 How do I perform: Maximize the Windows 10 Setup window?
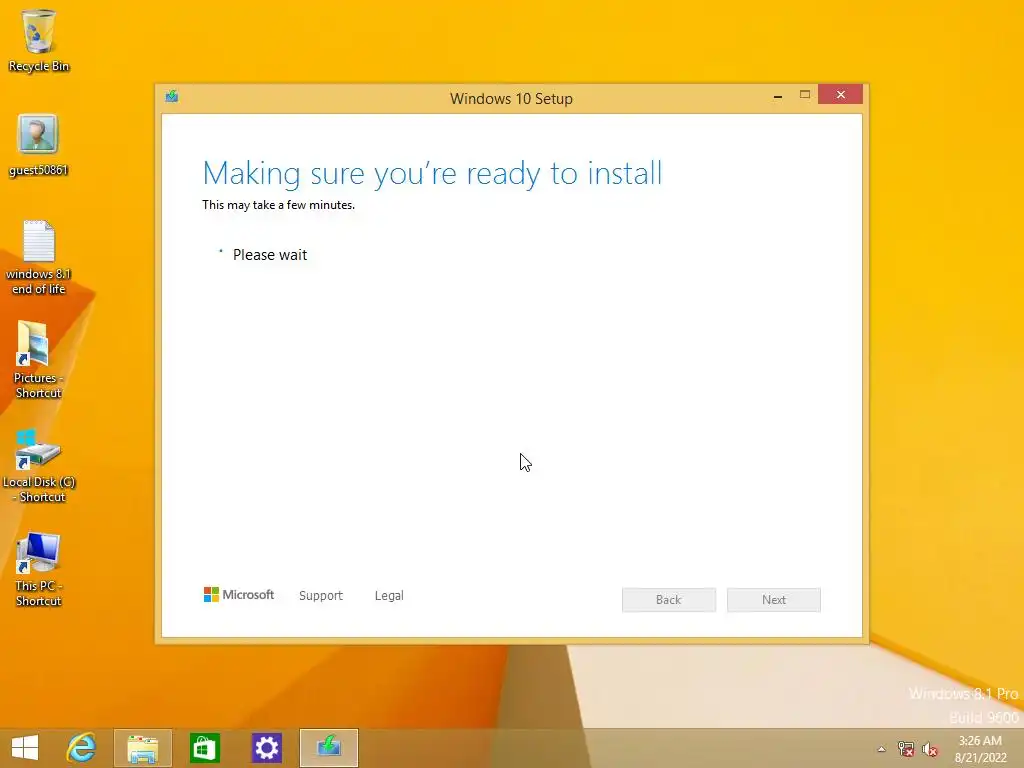pyautogui.click(x=805, y=95)
